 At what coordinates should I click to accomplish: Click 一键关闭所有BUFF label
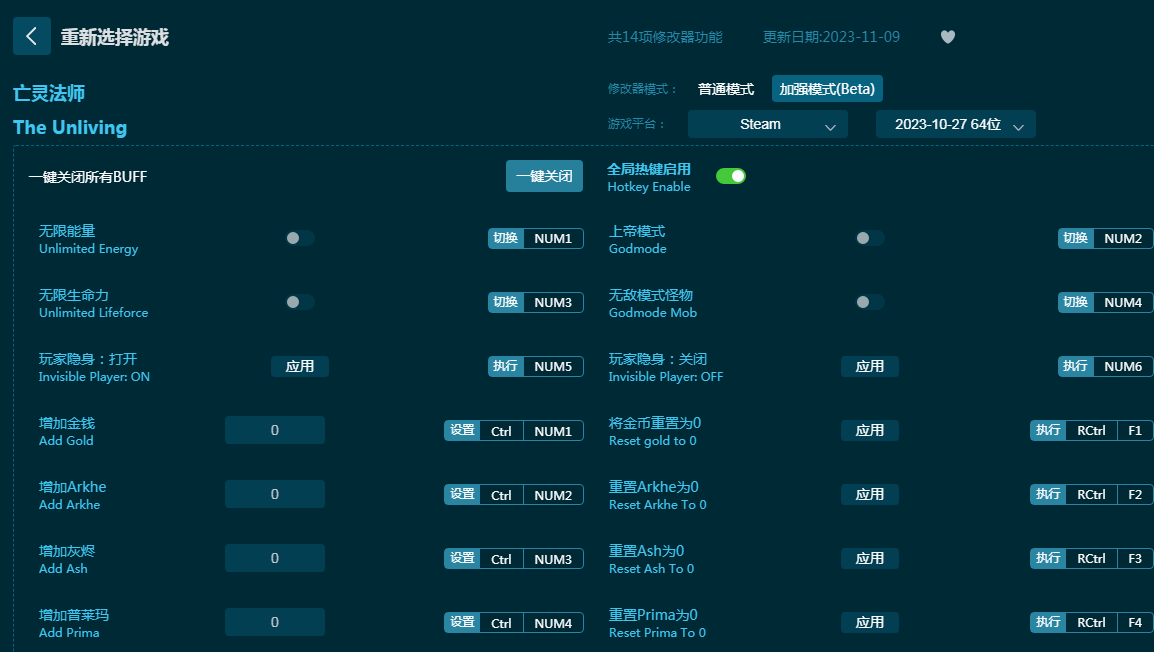88,177
